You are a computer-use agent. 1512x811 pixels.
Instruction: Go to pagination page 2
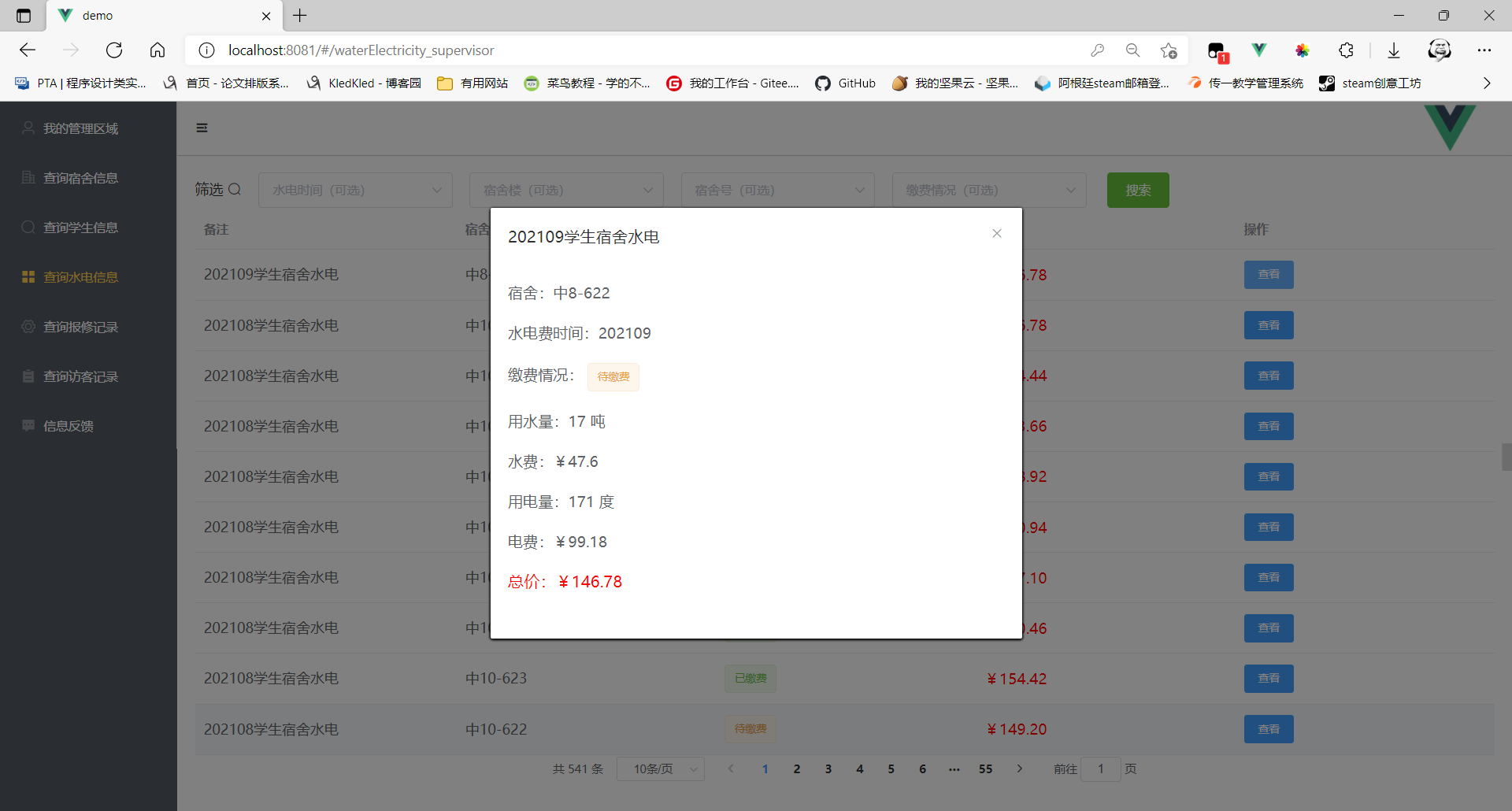tap(797, 768)
